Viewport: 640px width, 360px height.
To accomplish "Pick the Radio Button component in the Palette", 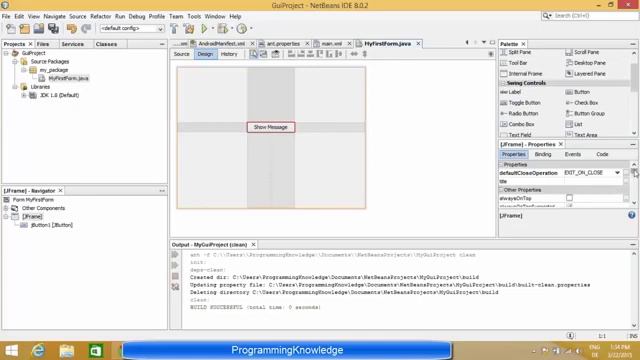I will [x=519, y=113].
